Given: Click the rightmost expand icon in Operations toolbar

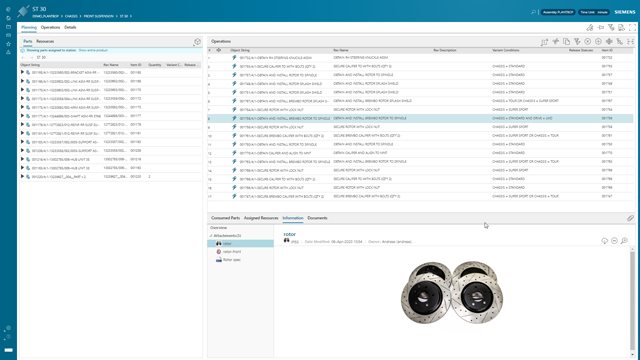Looking at the screenshot, I should [631, 41].
